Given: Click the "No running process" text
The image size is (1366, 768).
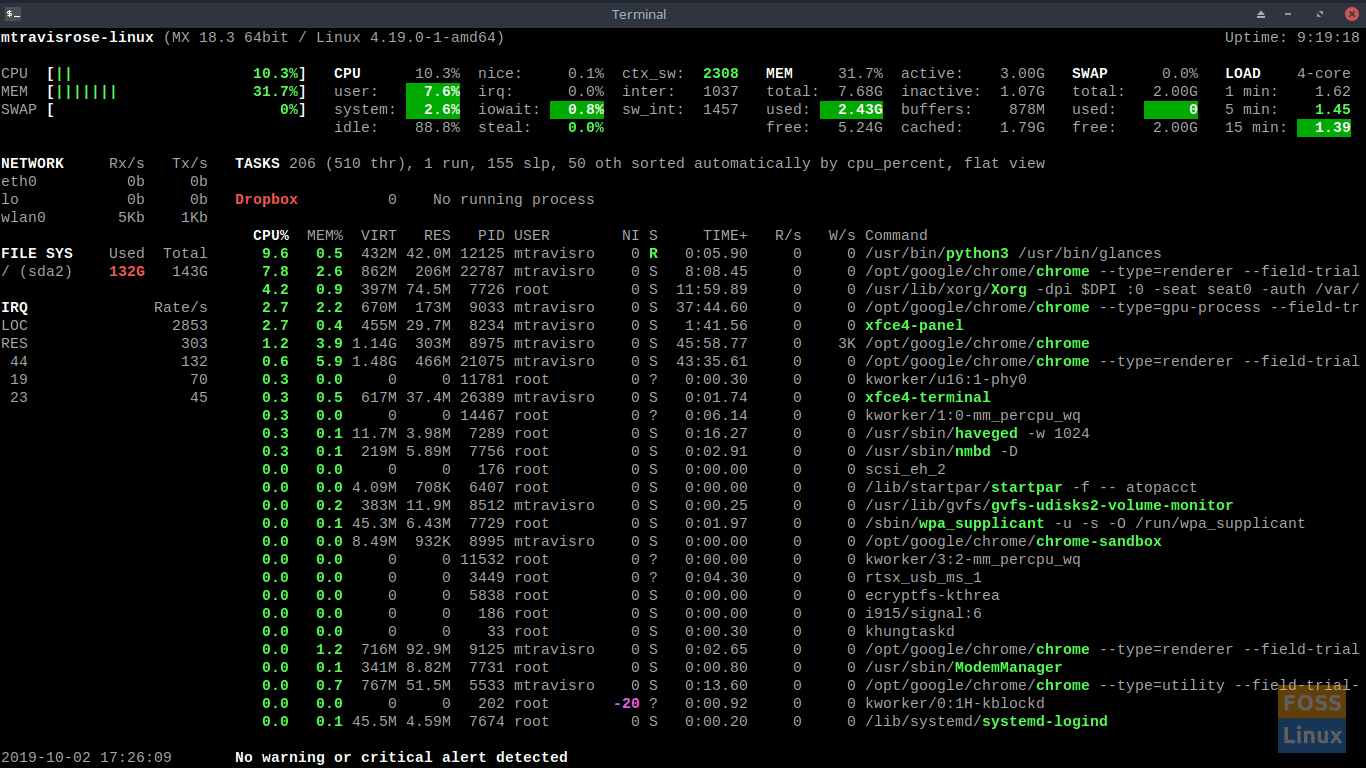Looking at the screenshot, I should pyautogui.click(x=513, y=200).
